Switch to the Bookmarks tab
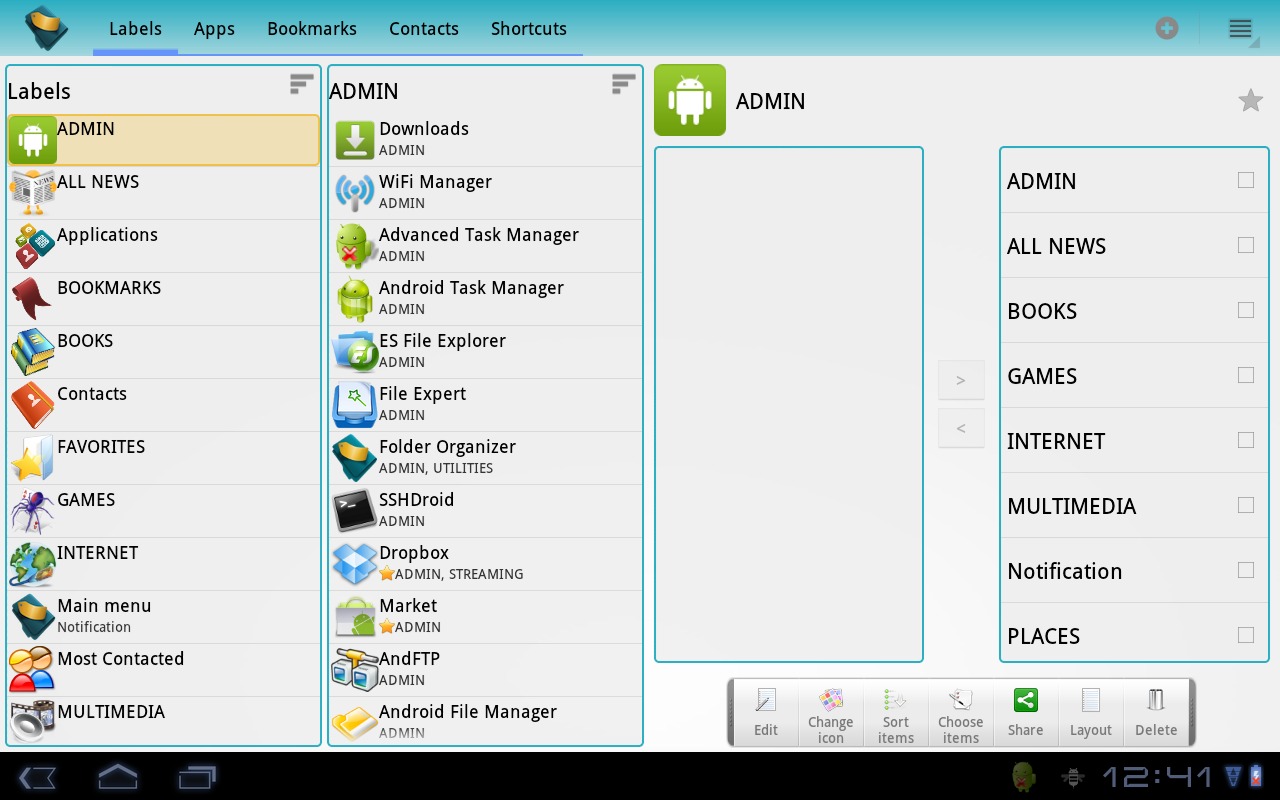The height and width of the screenshot is (800, 1280). pos(312,29)
